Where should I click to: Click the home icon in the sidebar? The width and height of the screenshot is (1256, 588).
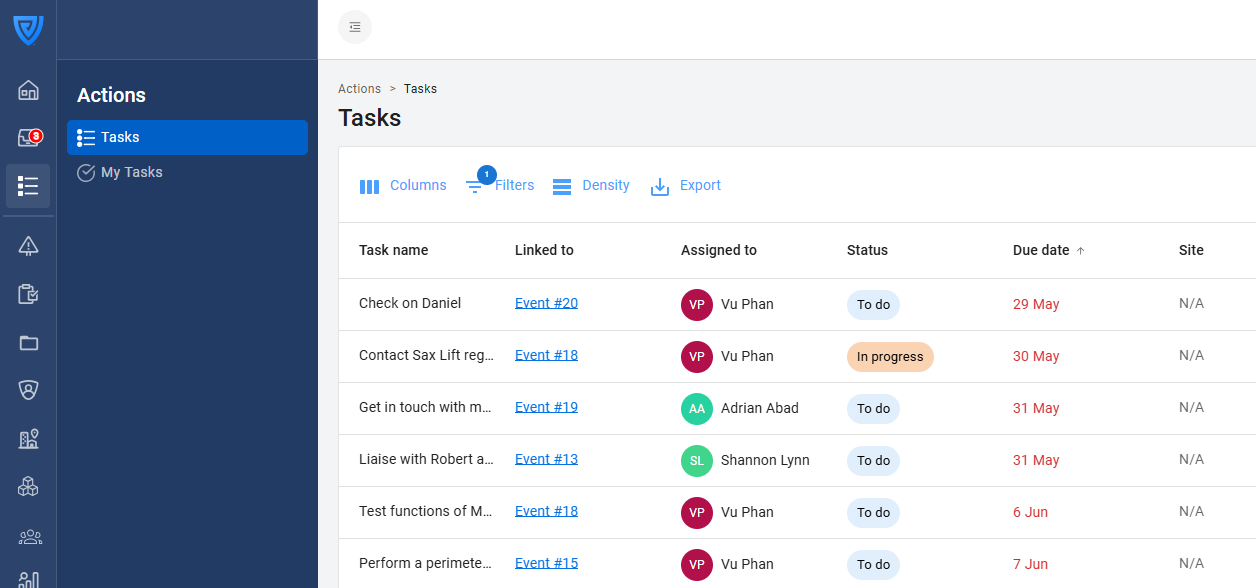(28, 91)
